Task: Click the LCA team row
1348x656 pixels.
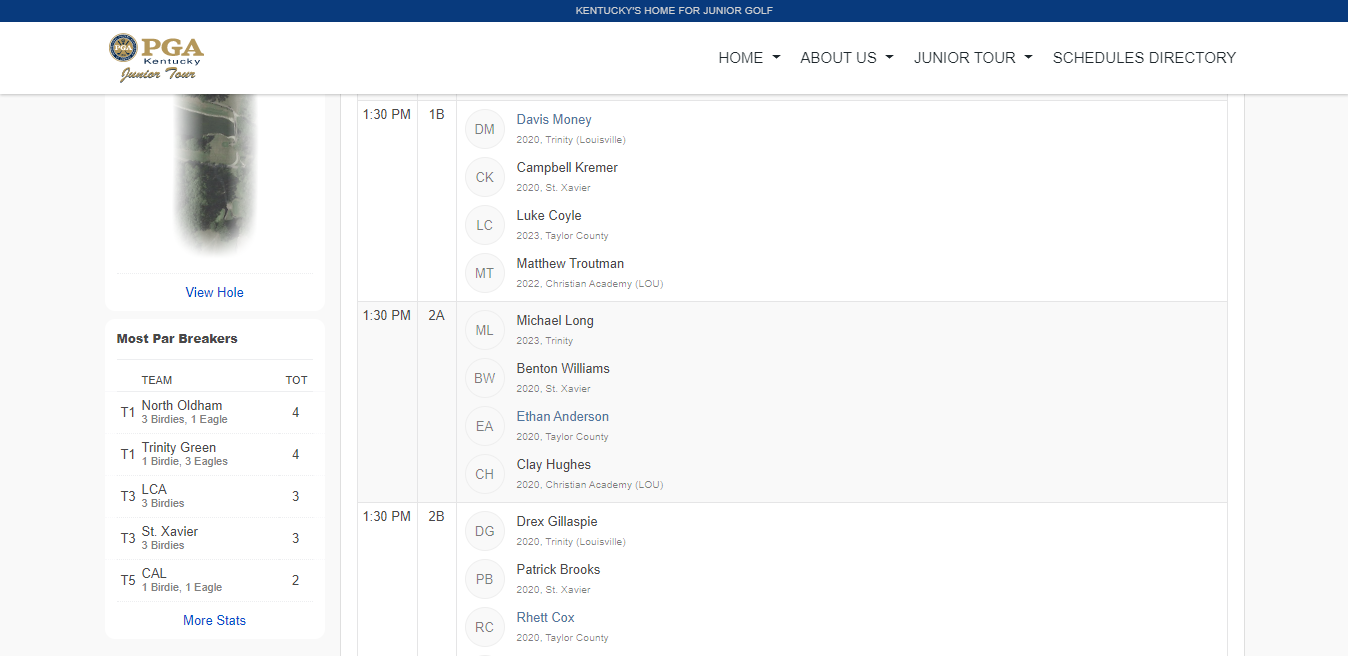Action: click(x=215, y=496)
